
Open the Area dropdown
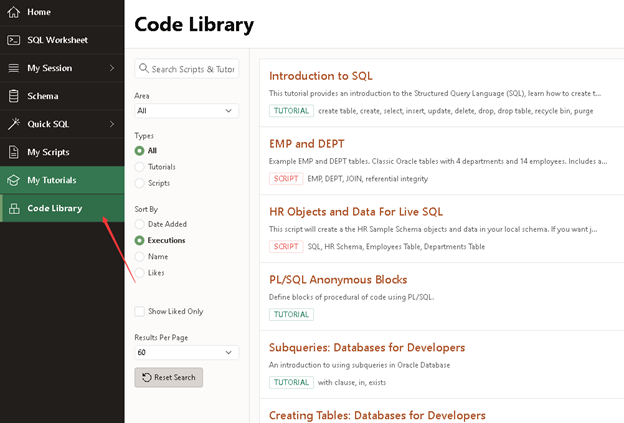186,111
